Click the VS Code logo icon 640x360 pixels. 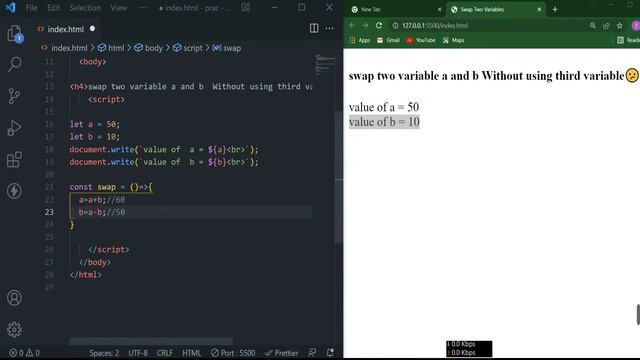pyautogui.click(x=10, y=7)
